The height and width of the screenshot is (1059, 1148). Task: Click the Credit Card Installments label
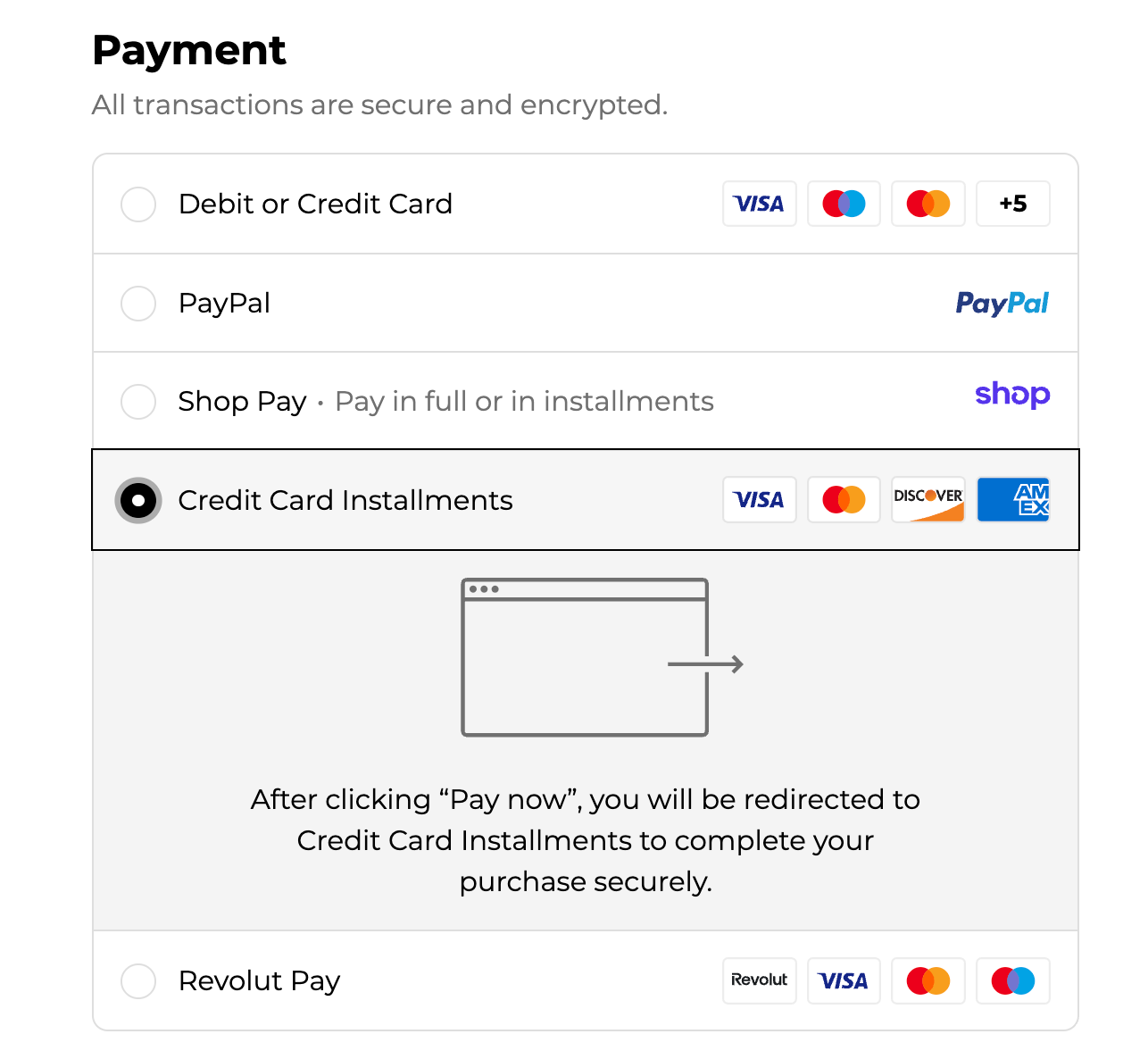coord(345,500)
